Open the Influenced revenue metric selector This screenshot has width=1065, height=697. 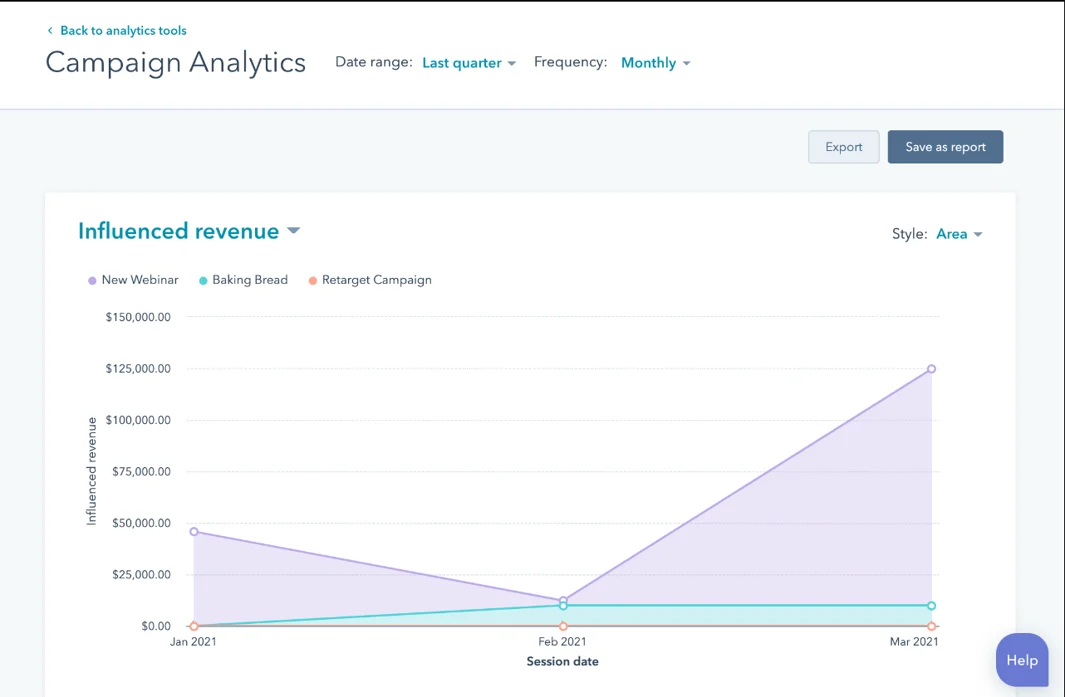(x=179, y=231)
